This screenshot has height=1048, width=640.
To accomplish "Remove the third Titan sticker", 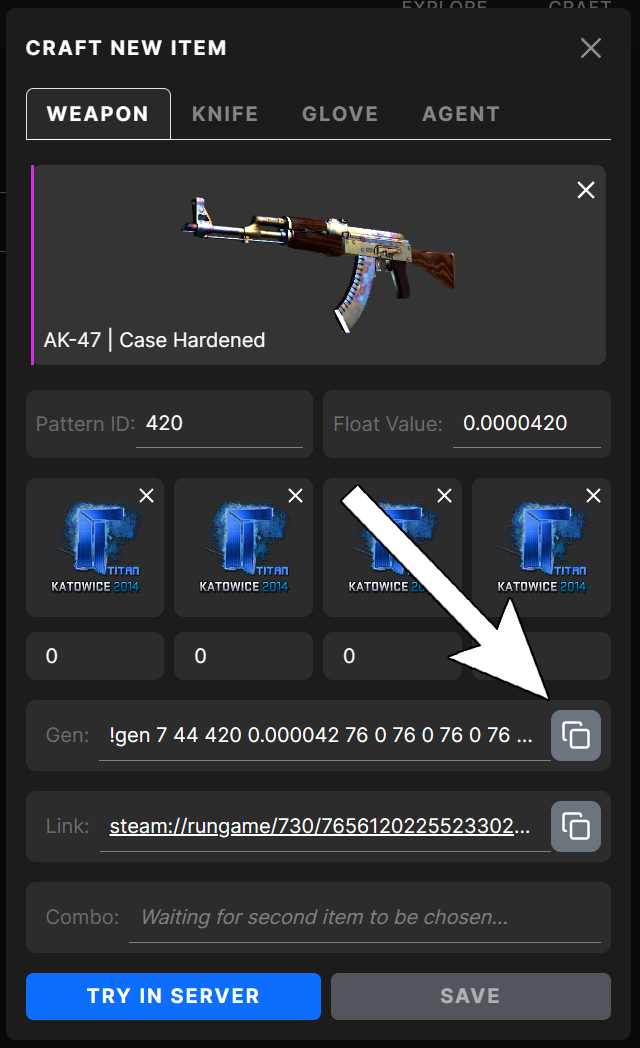I will (x=444, y=495).
